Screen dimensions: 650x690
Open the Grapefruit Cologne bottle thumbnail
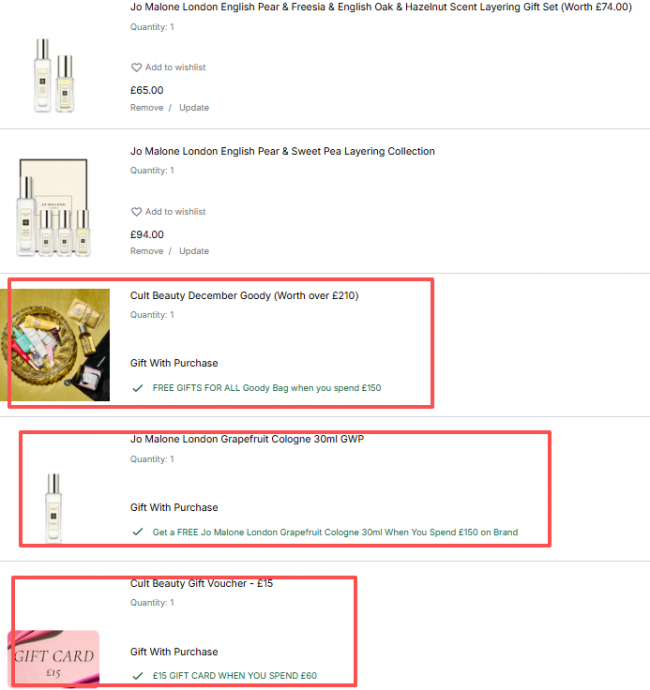pyautogui.click(x=54, y=508)
